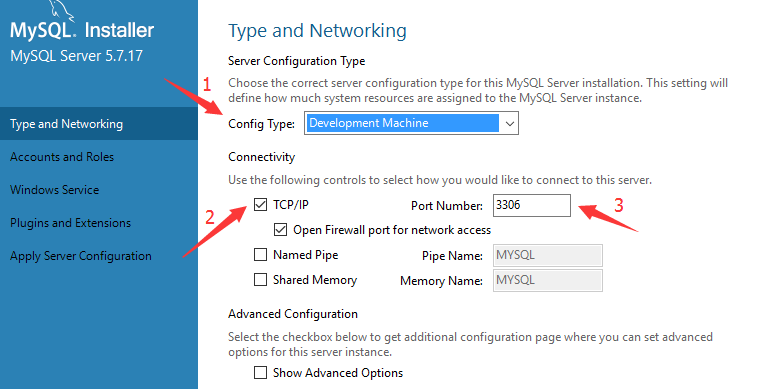Click the Shared Memory label text
The height and width of the screenshot is (389, 772).
point(315,280)
